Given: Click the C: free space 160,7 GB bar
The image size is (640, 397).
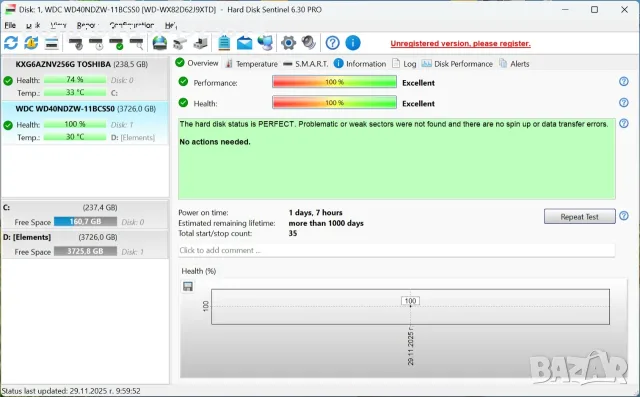Looking at the screenshot, I should click(x=85, y=222).
